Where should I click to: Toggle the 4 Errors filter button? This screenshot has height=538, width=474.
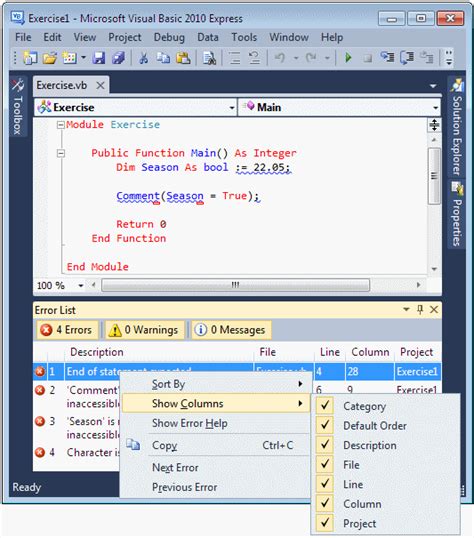[67, 330]
